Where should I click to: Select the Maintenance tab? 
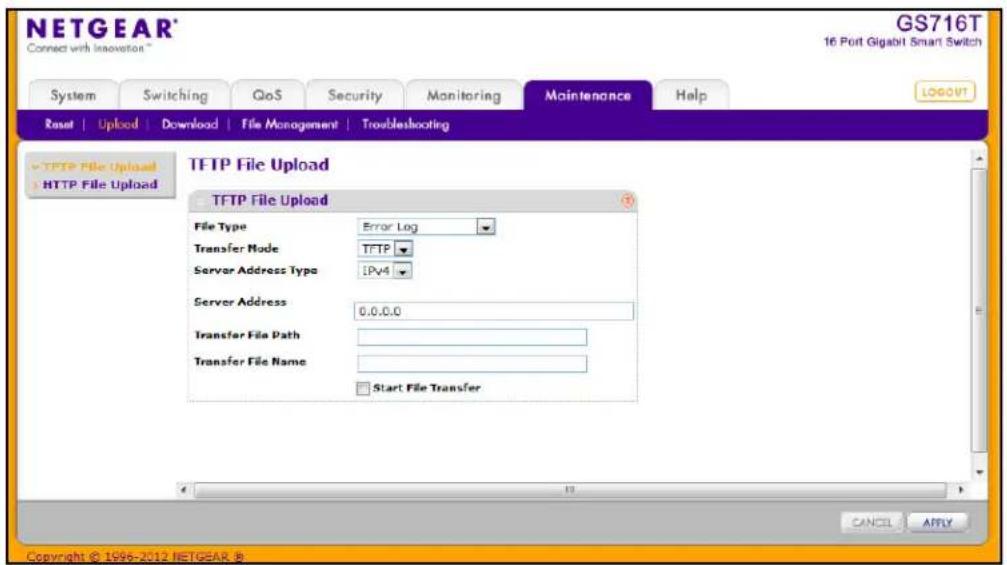588,95
